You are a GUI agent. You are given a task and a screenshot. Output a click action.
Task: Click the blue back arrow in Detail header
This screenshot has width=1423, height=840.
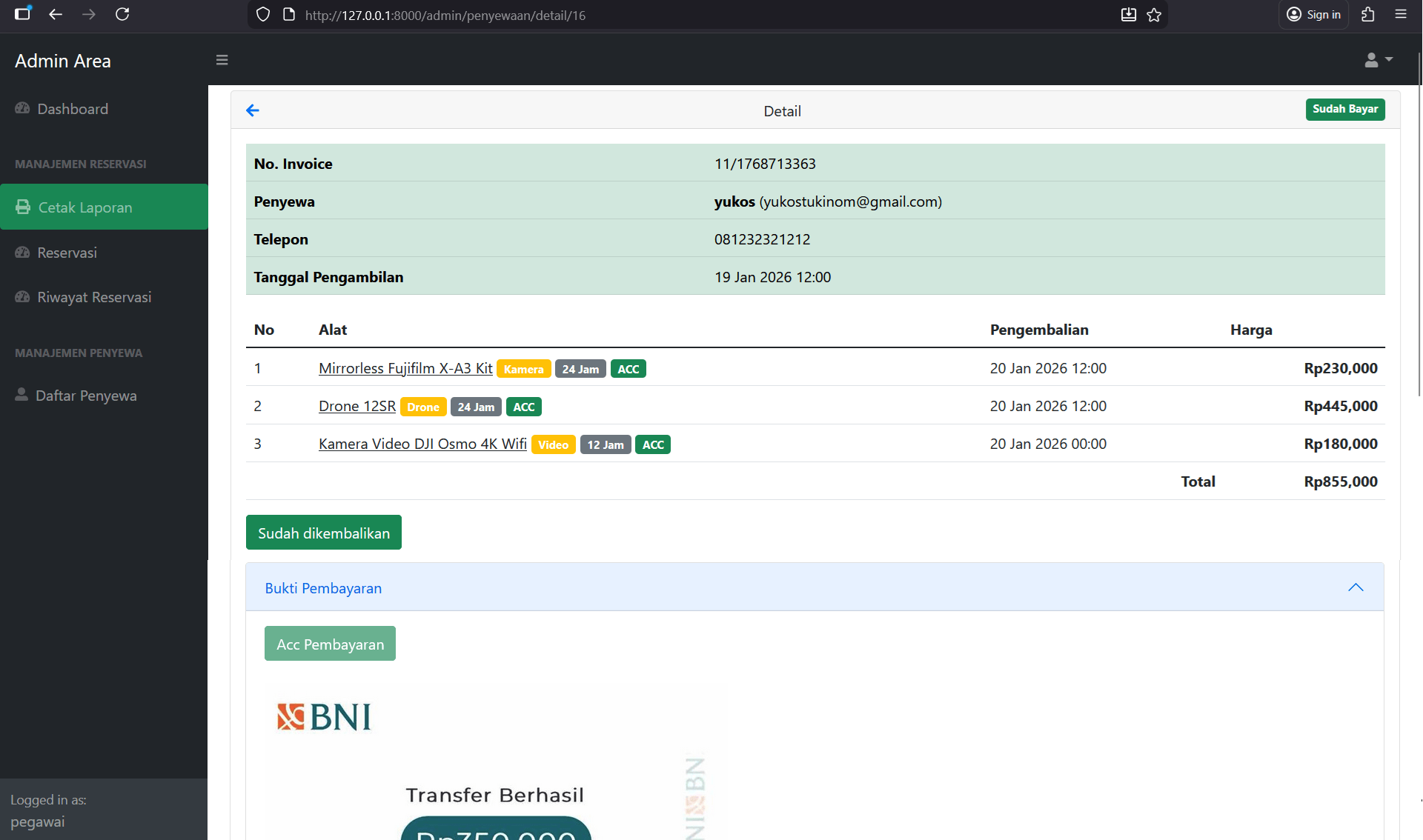(x=253, y=110)
